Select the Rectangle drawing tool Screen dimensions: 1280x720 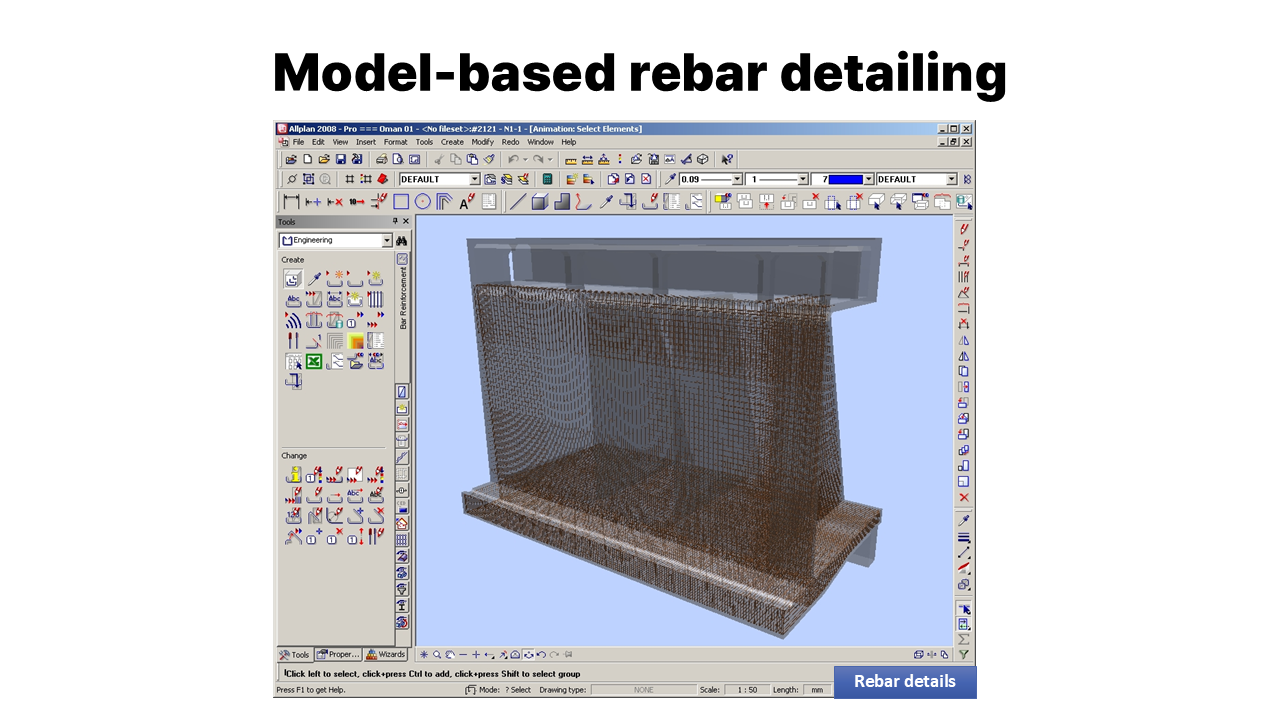[401, 202]
